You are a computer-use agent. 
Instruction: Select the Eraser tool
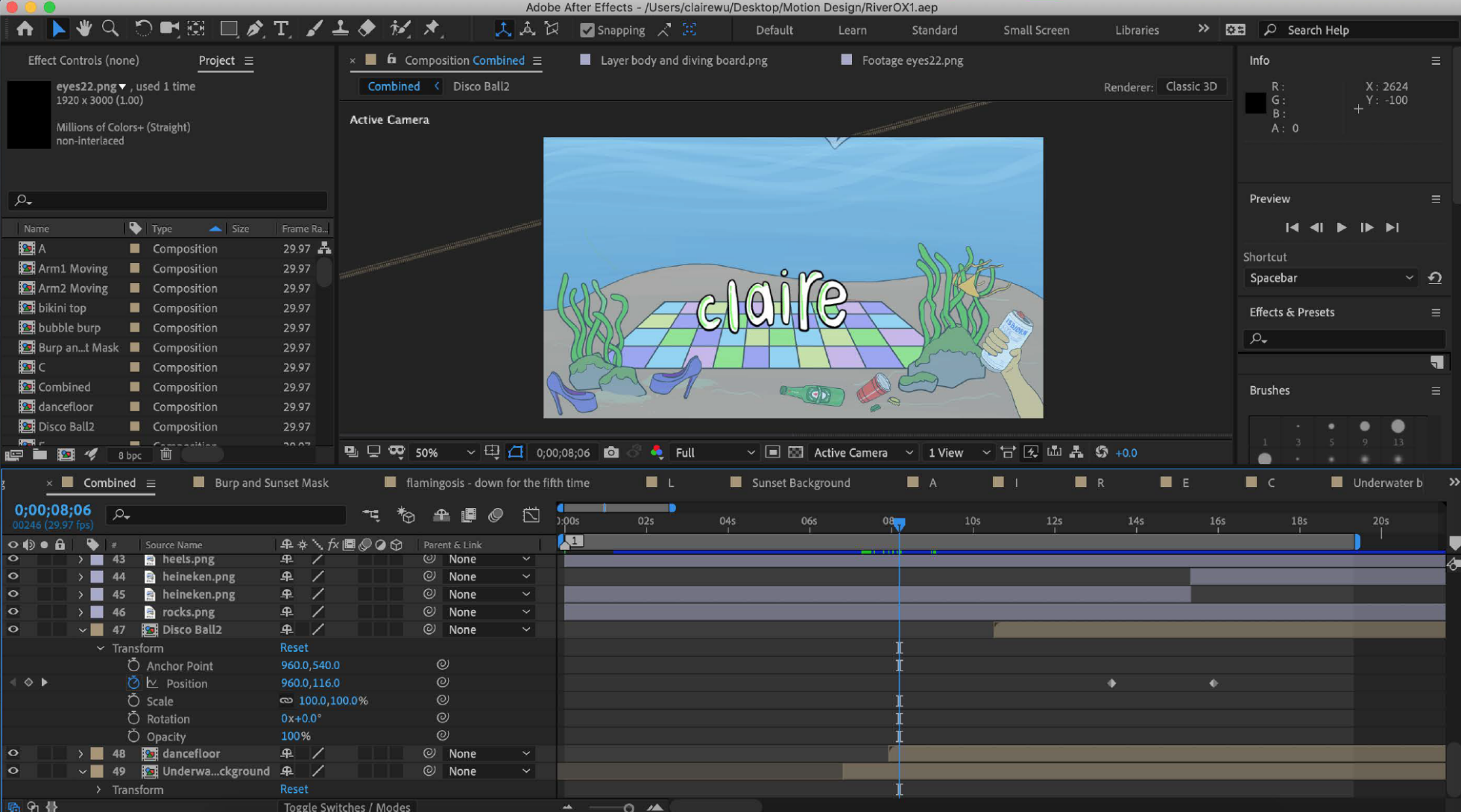[367, 29]
